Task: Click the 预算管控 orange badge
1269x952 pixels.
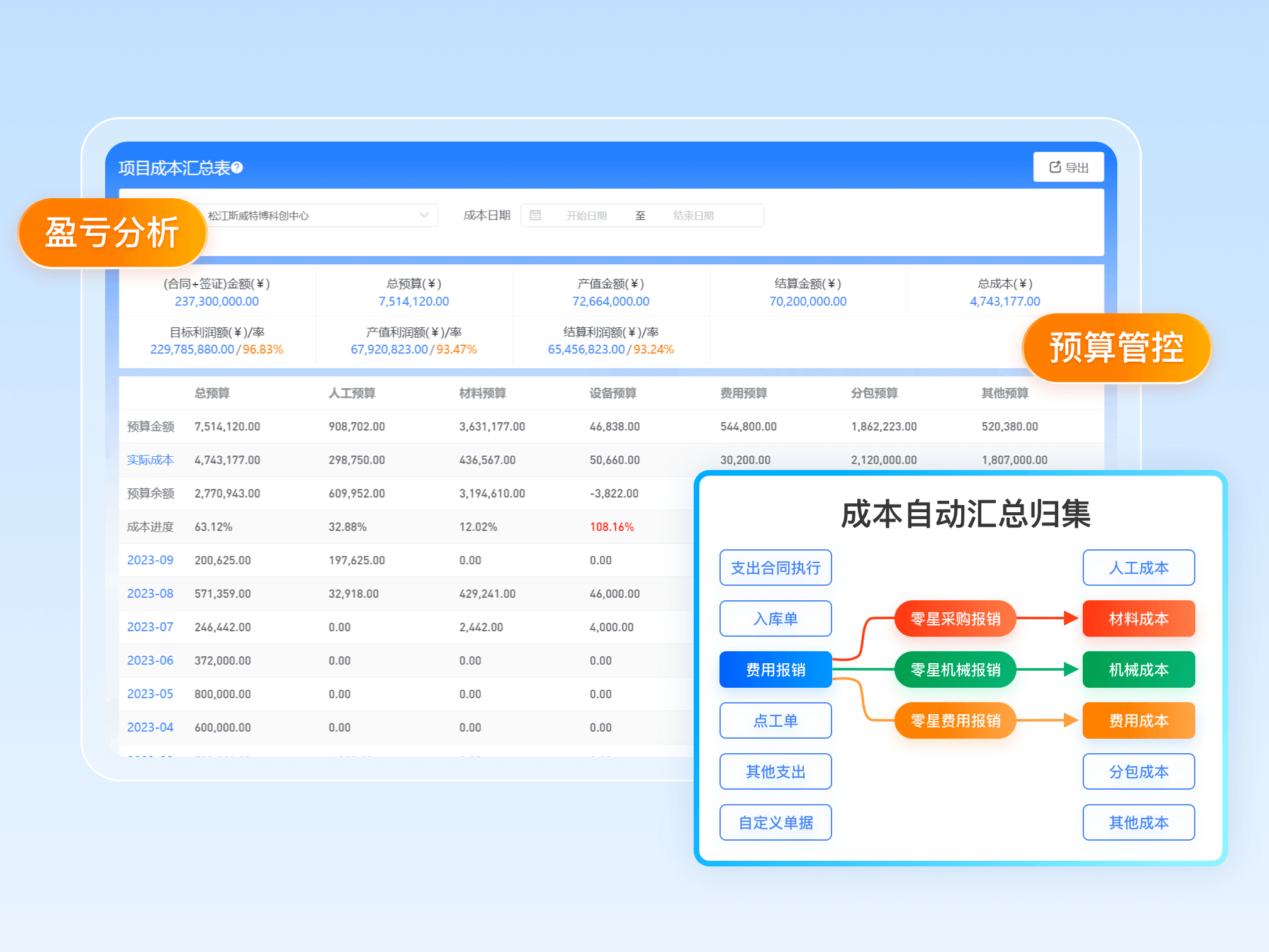Action: [1116, 348]
